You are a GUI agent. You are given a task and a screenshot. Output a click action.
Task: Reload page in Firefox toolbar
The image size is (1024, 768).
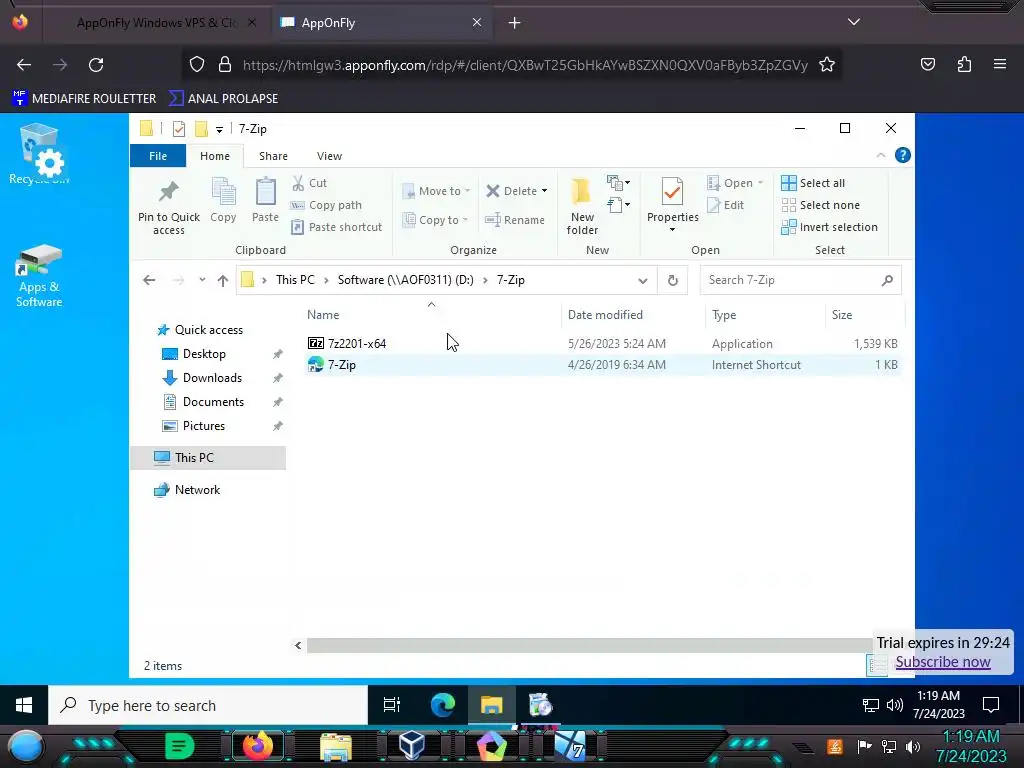coord(96,65)
